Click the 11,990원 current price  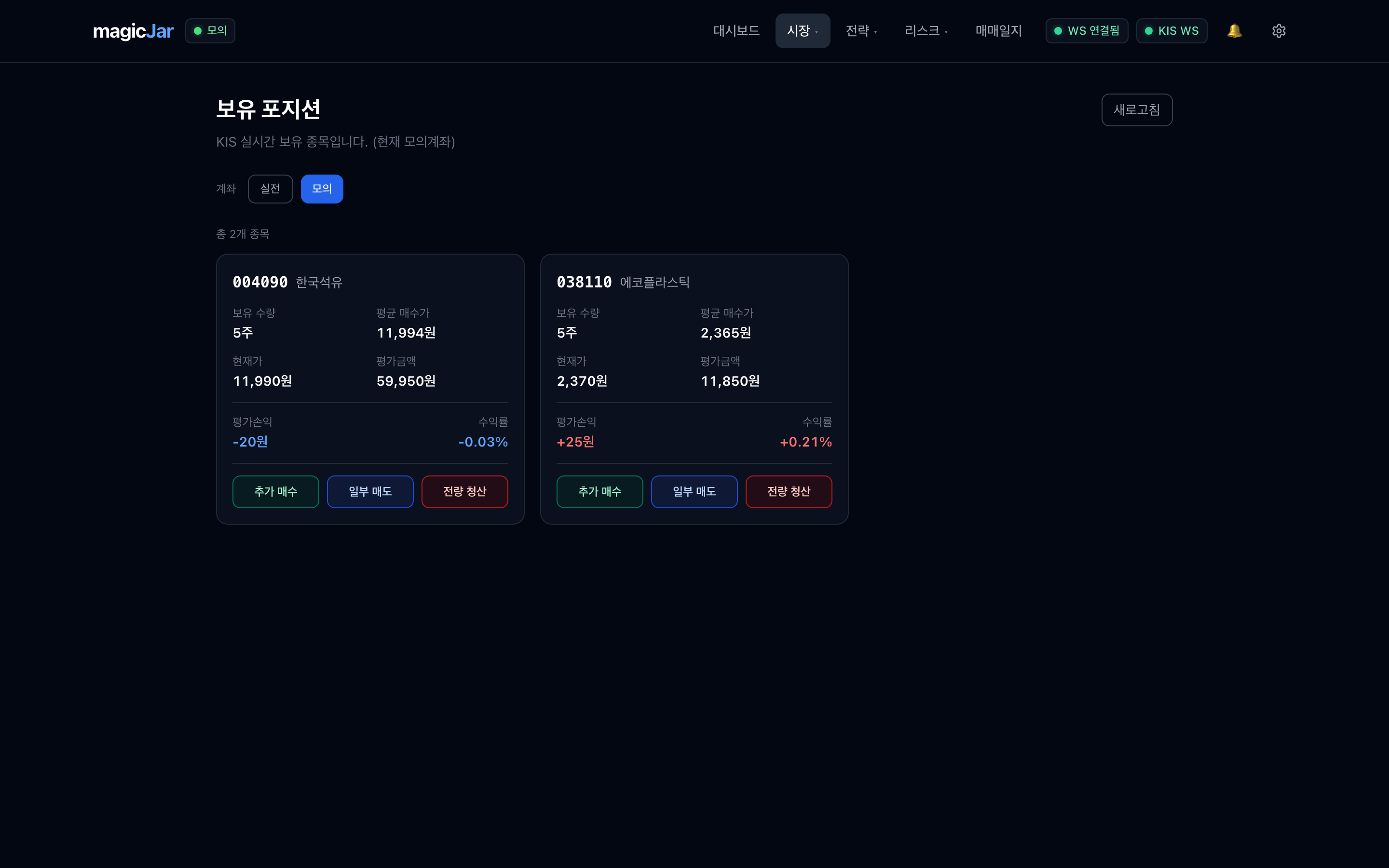262,381
